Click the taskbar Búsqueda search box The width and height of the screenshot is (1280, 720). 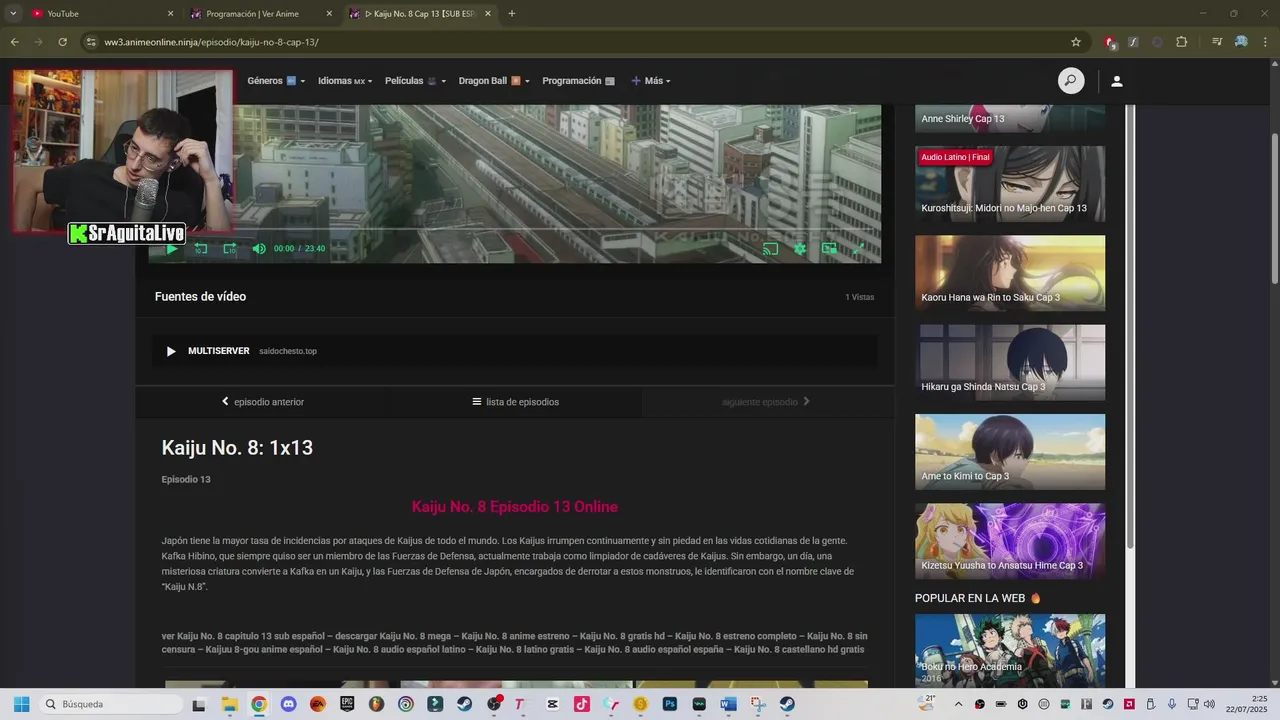coord(111,704)
